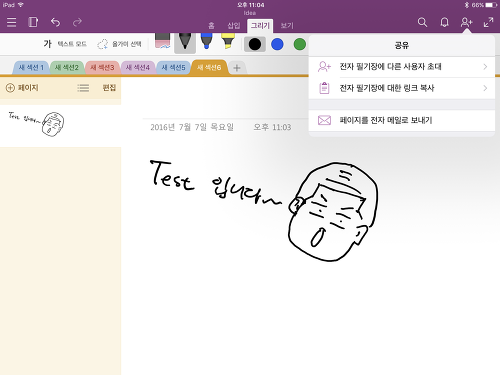Viewport: 500px width, 375px height.
Task: Open the page thumbnail with face sketch
Action: 60,126
